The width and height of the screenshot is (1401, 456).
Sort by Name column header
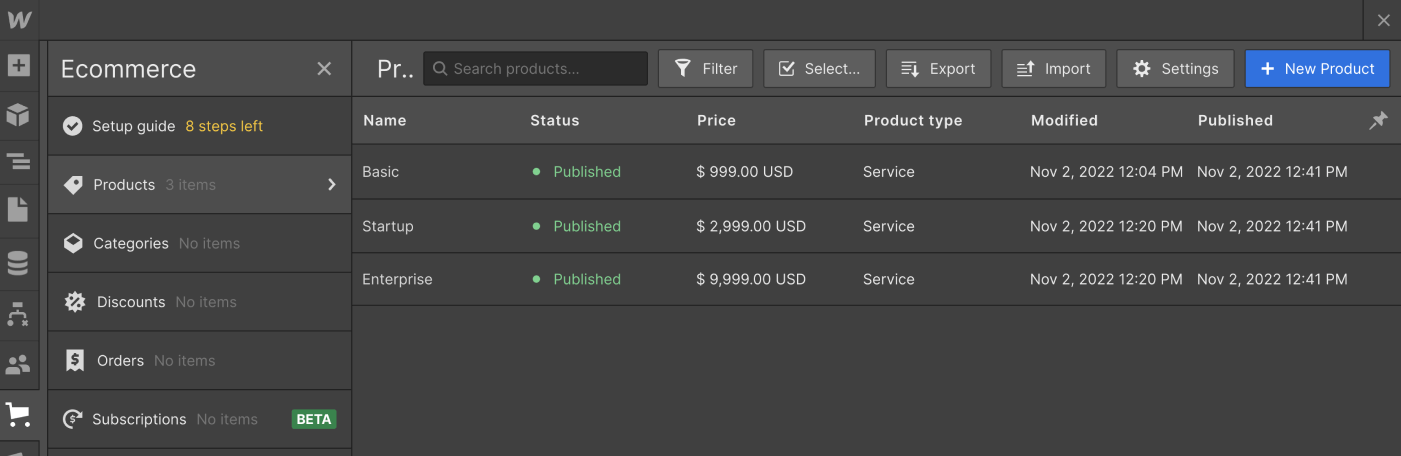tap(384, 120)
